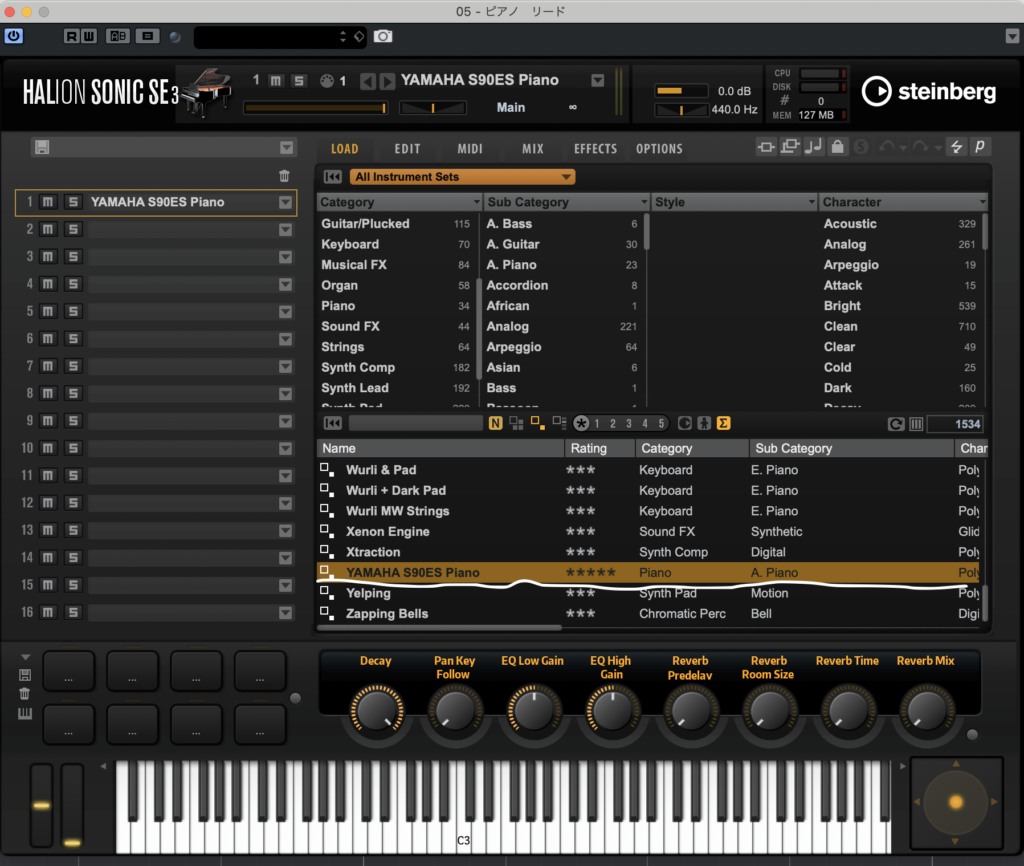Switch to the EFFECTS tab
The width and height of the screenshot is (1024, 866).
tap(595, 149)
